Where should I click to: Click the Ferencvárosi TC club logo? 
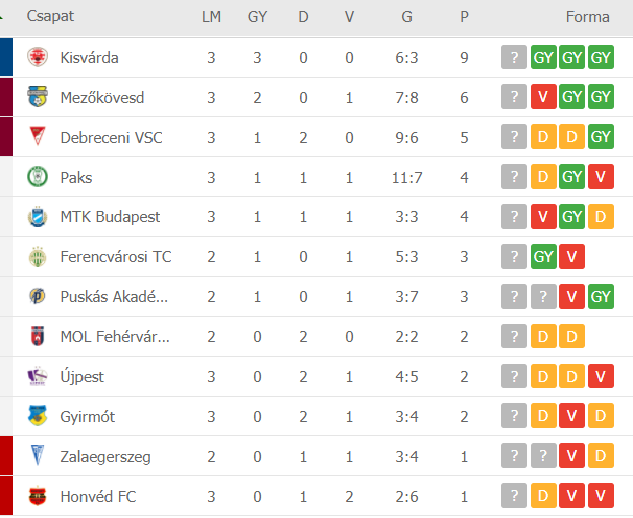click(37, 257)
